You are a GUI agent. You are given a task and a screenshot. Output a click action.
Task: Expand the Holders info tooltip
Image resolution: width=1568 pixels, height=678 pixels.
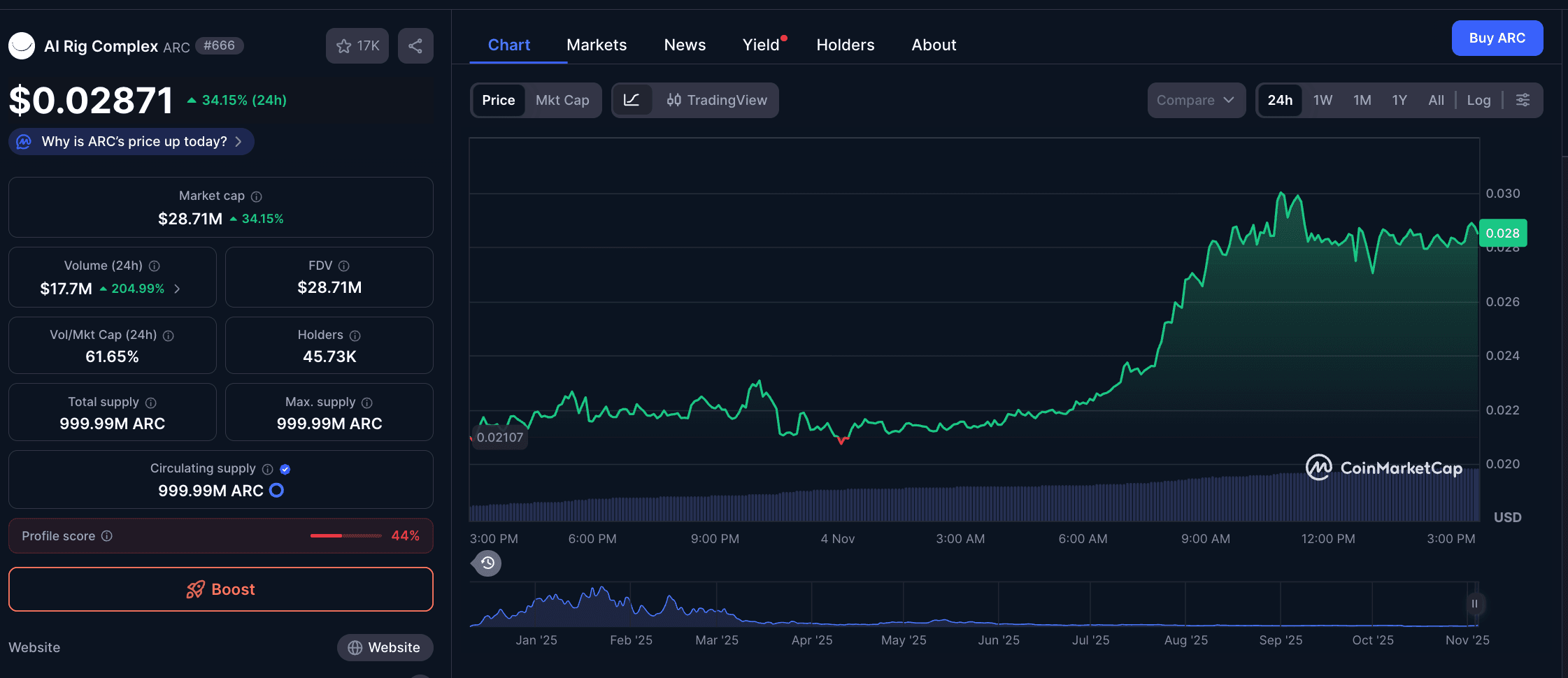[x=356, y=336]
